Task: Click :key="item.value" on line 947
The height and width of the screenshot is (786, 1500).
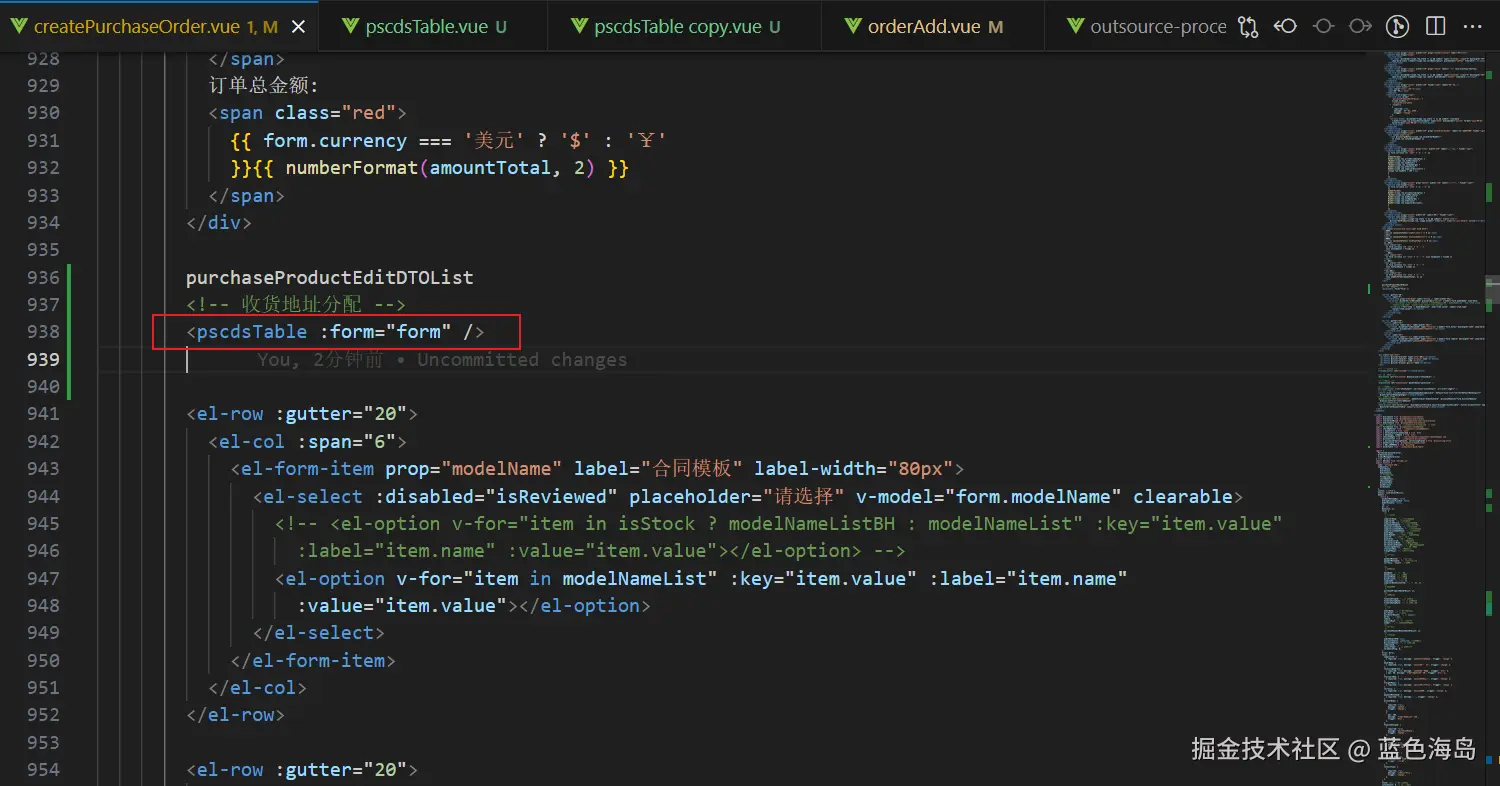Action: (x=823, y=578)
